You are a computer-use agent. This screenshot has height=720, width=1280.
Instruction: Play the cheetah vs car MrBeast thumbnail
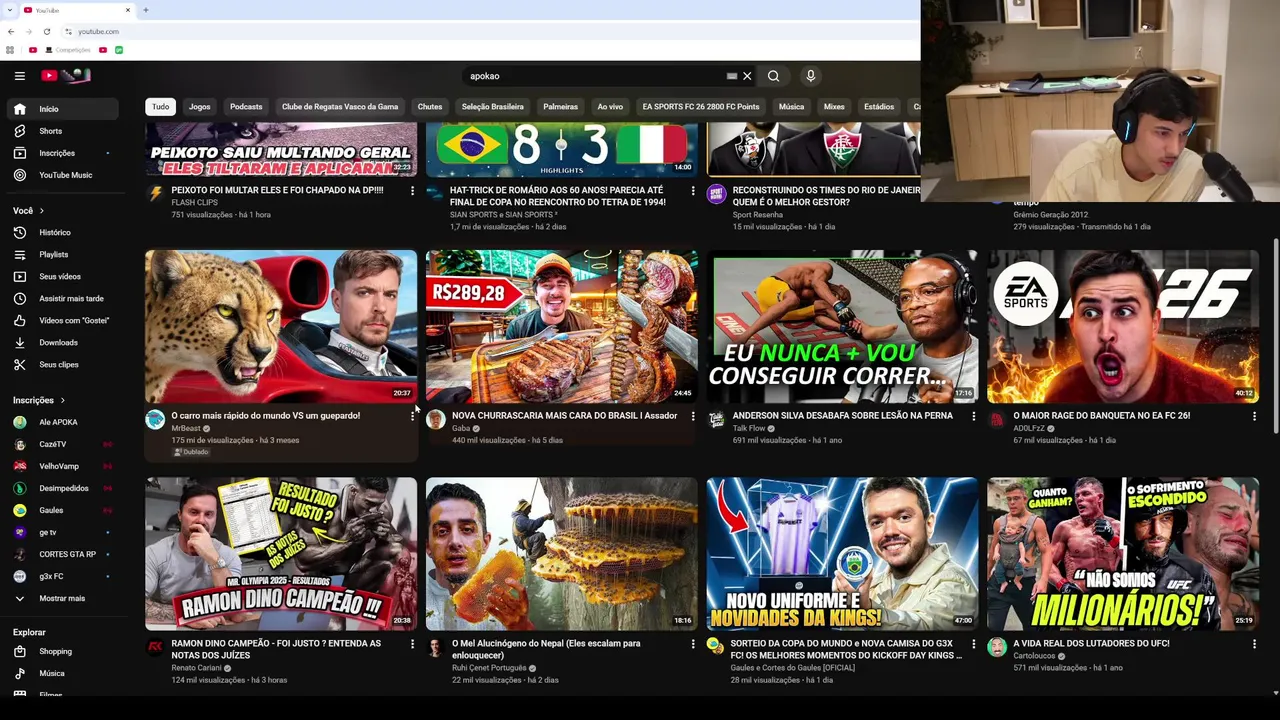(x=281, y=326)
